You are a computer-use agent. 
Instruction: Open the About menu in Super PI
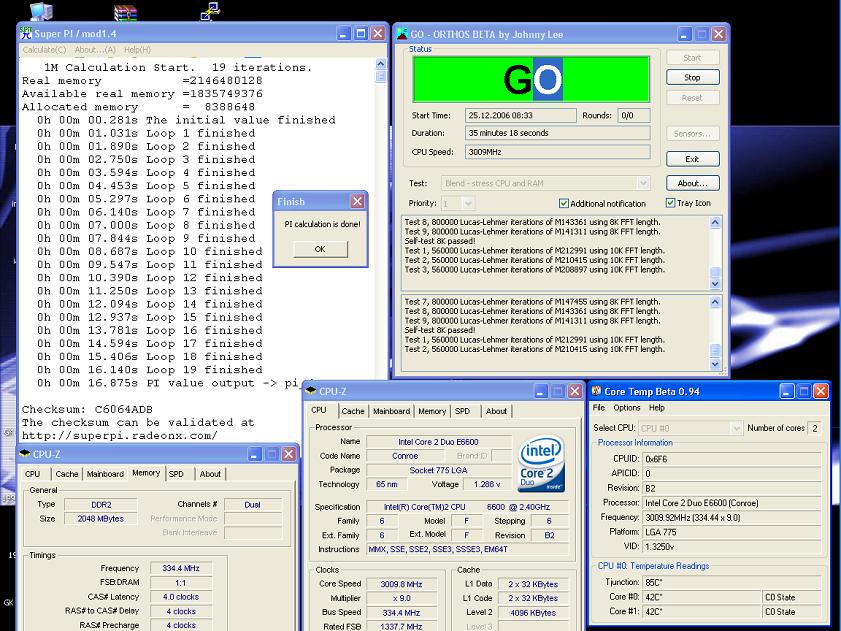click(x=95, y=49)
